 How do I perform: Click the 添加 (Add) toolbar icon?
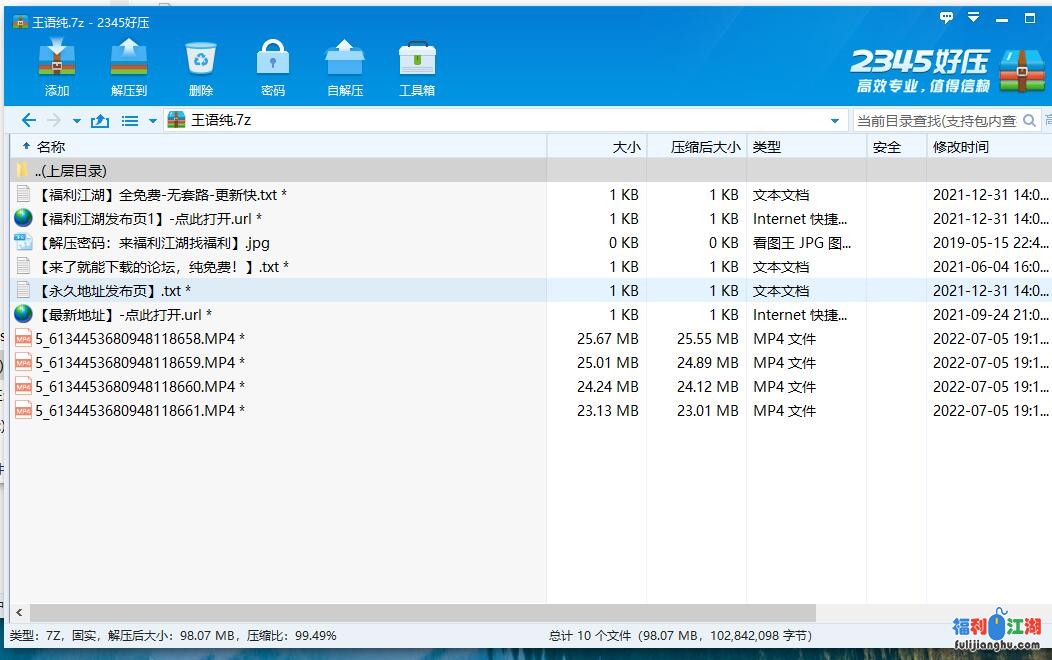coord(57,67)
